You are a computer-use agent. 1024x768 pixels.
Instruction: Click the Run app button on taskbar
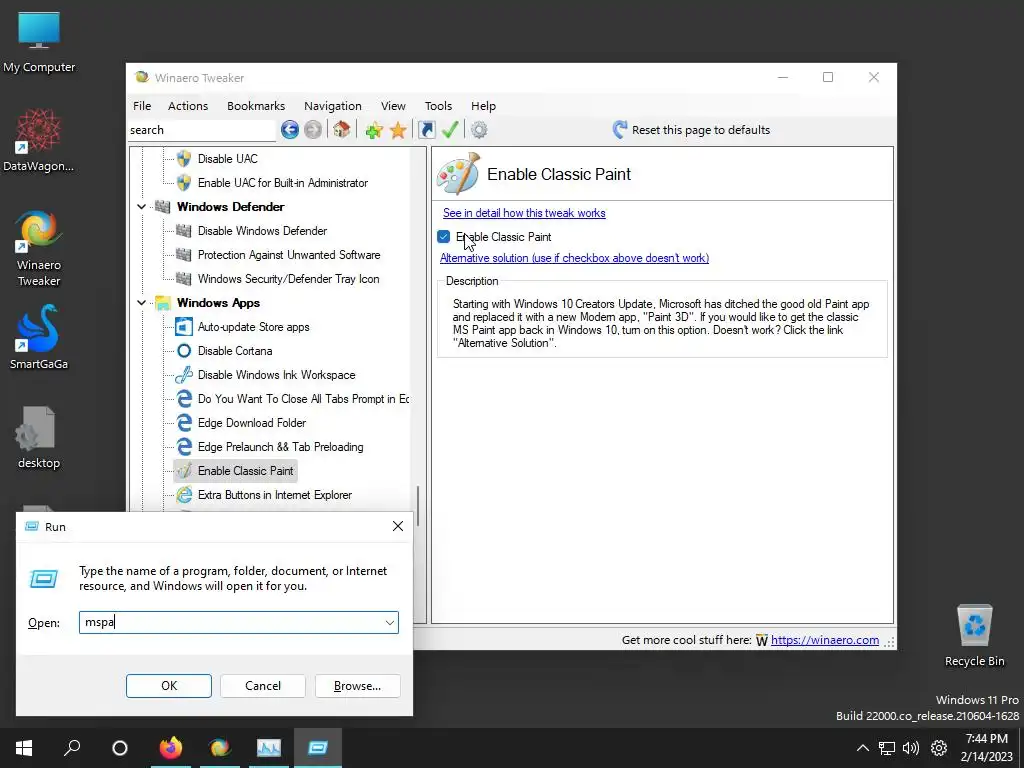pos(318,748)
